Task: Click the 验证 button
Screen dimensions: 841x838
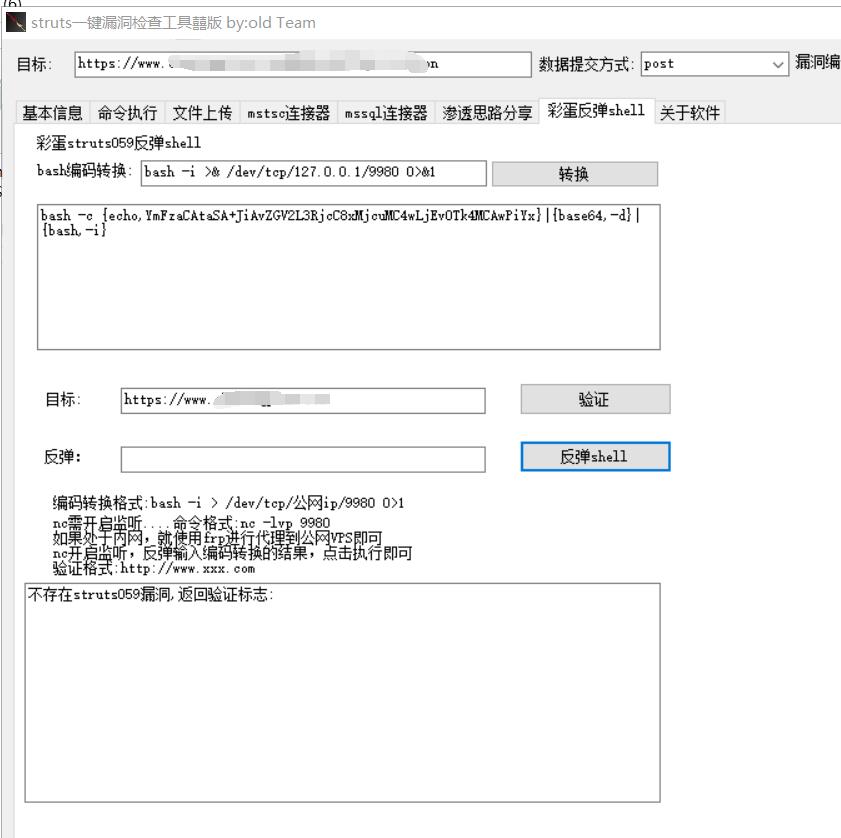Action: pyautogui.click(x=595, y=399)
